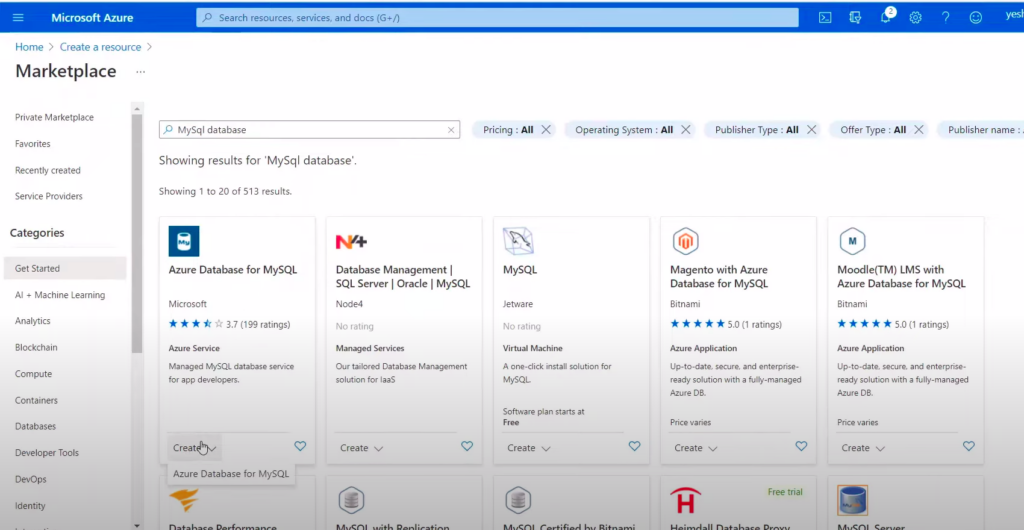The width and height of the screenshot is (1024, 530).
Task: Open the Azure portal hamburger menu
Action: (18, 17)
